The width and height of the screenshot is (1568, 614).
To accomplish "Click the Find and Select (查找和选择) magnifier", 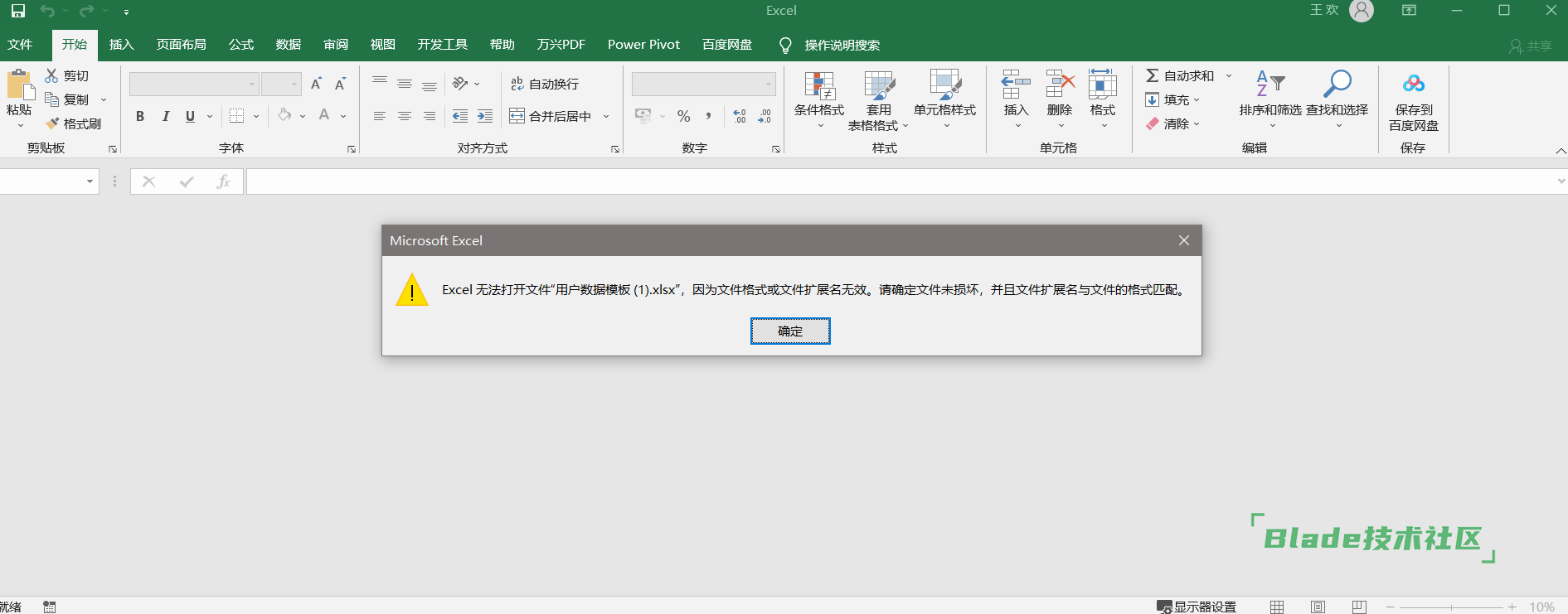I will click(1337, 85).
